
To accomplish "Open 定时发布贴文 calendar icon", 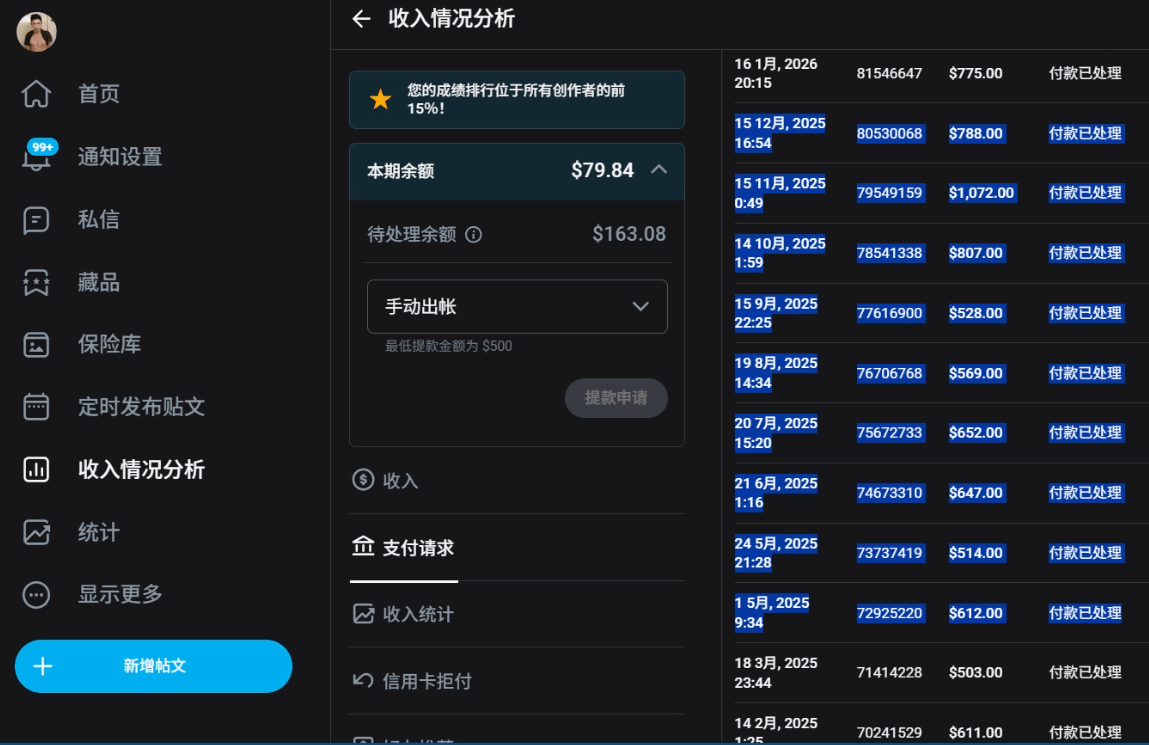I will 36,407.
